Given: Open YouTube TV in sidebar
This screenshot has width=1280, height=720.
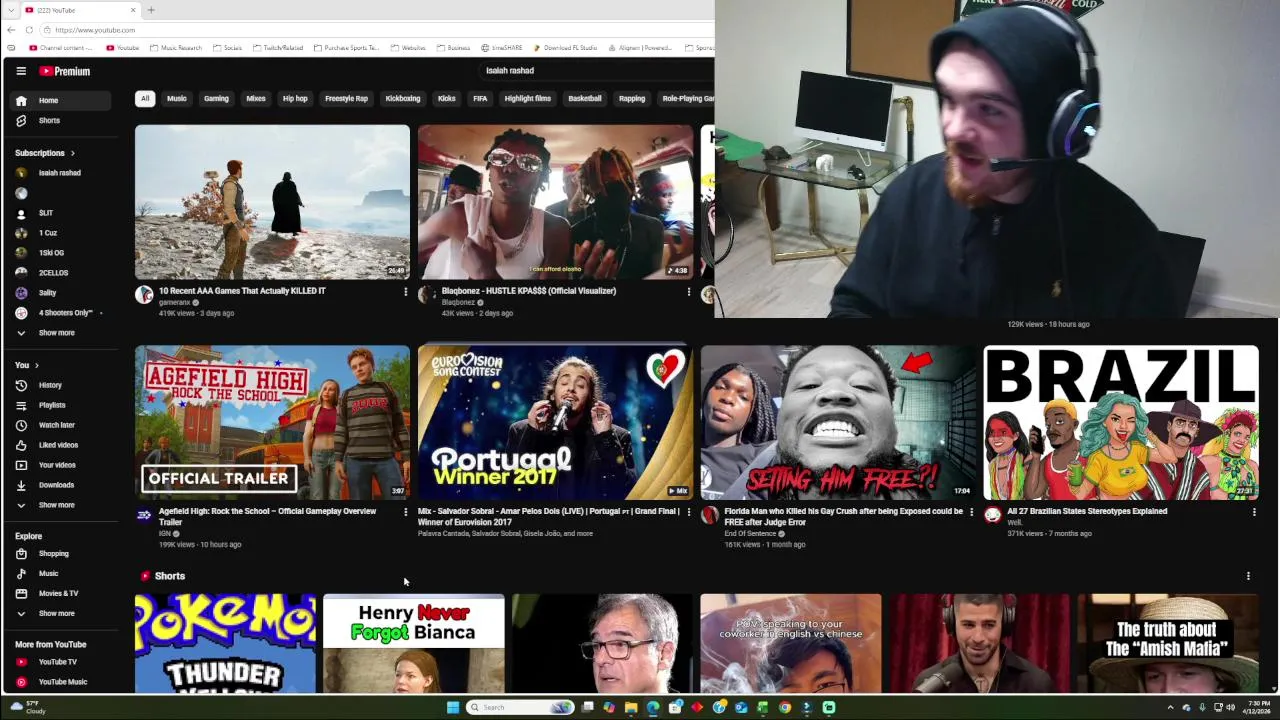Looking at the screenshot, I should coord(61,662).
